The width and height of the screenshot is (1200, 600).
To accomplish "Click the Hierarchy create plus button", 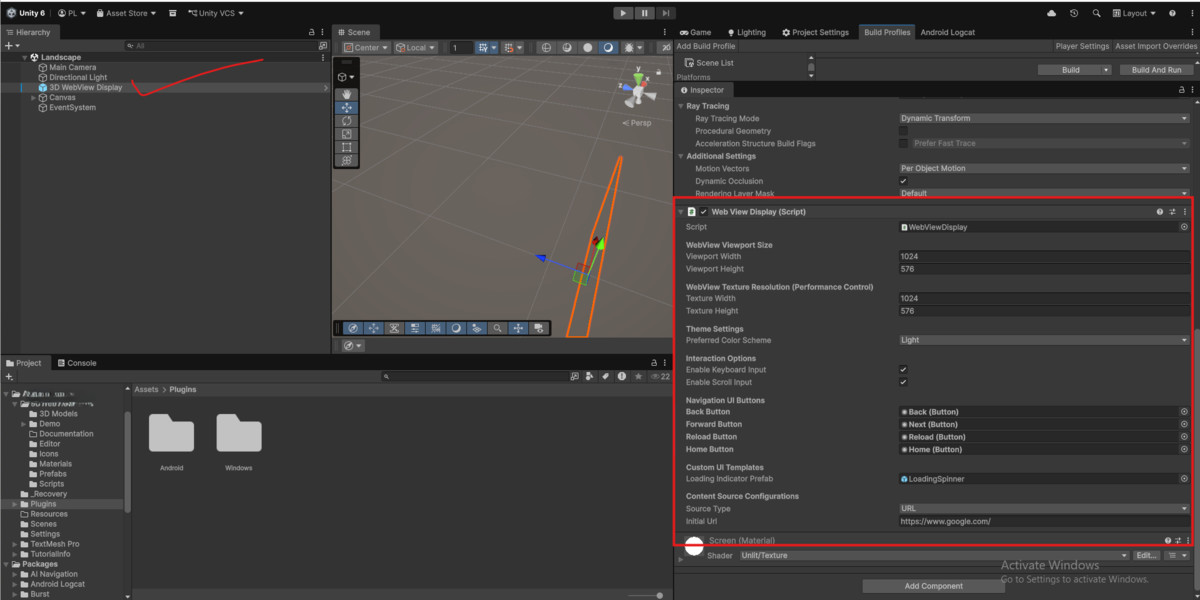I will pyautogui.click(x=8, y=46).
